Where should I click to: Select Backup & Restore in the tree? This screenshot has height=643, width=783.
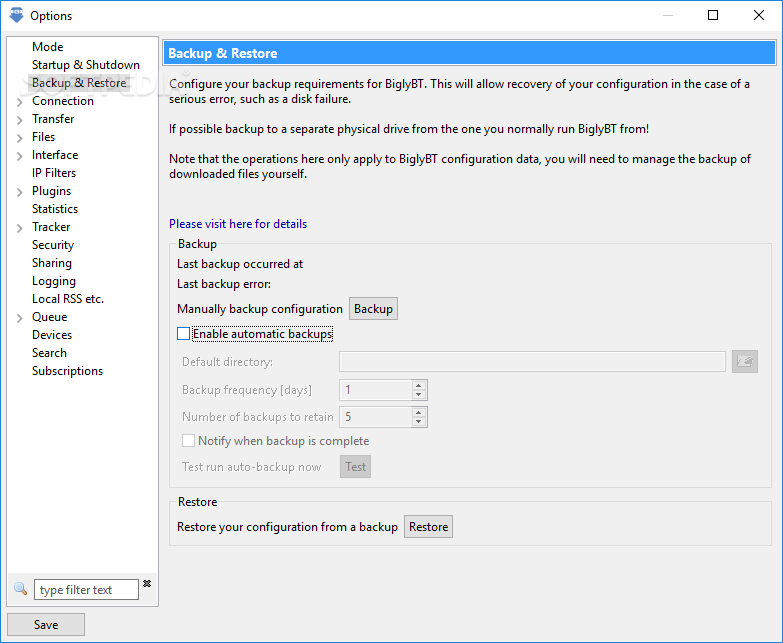(79, 83)
